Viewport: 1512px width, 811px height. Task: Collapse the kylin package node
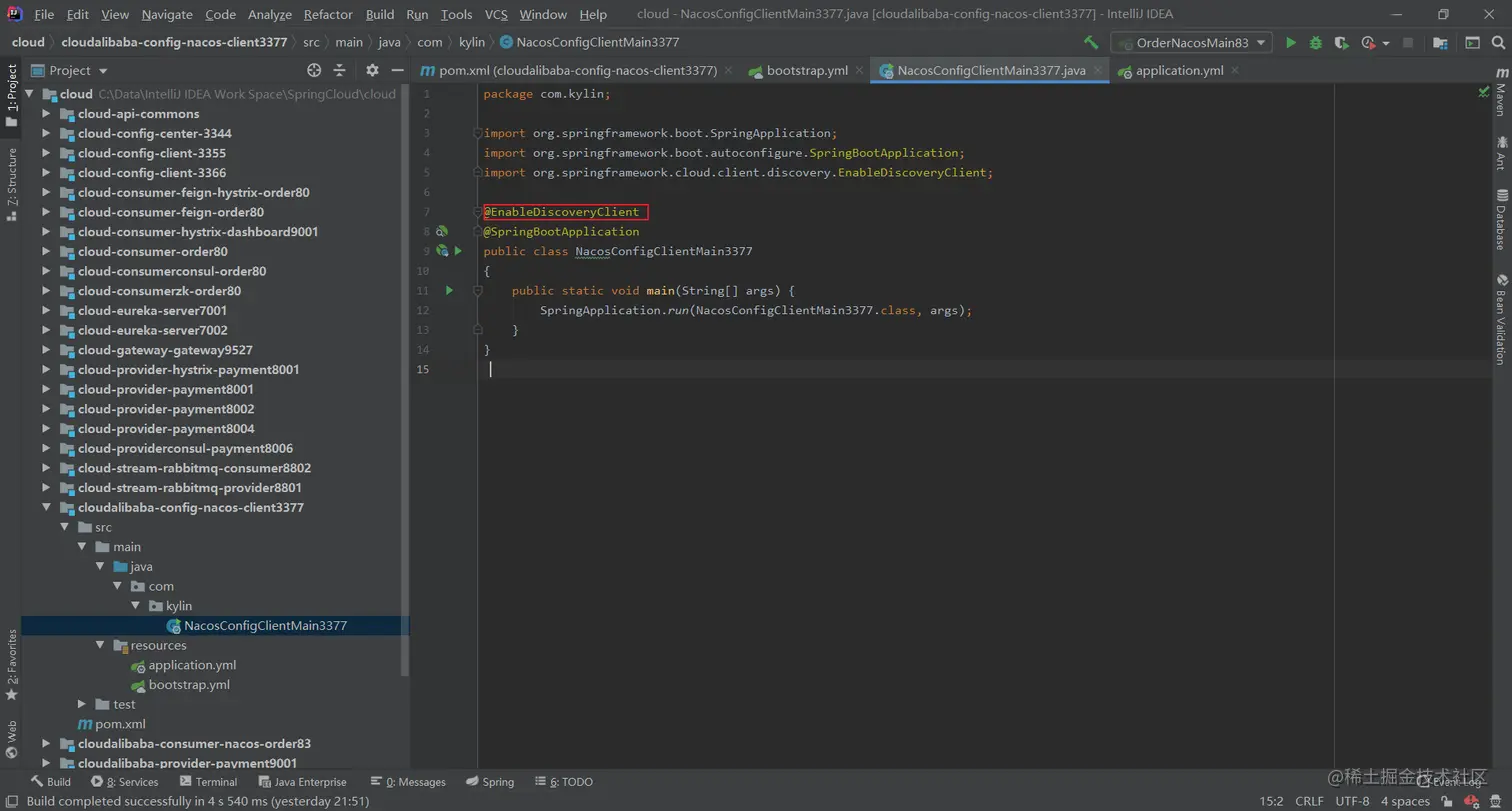point(136,606)
